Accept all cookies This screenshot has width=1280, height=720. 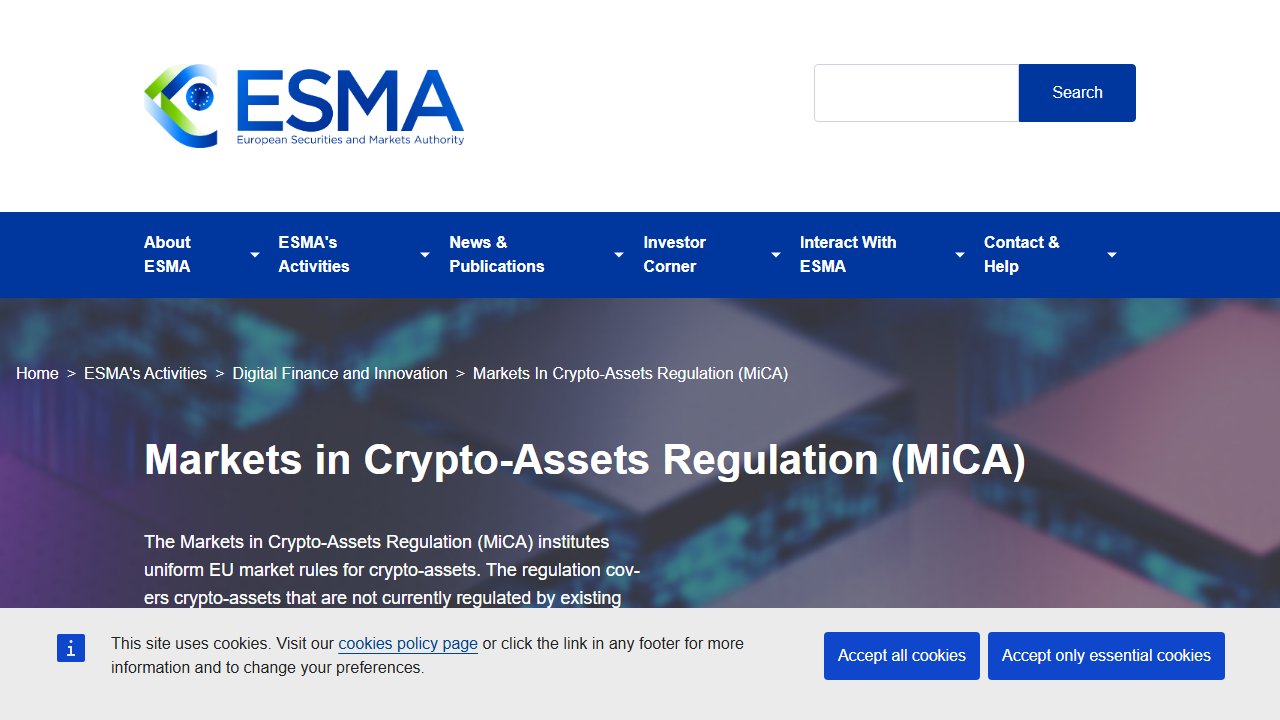[902, 656]
